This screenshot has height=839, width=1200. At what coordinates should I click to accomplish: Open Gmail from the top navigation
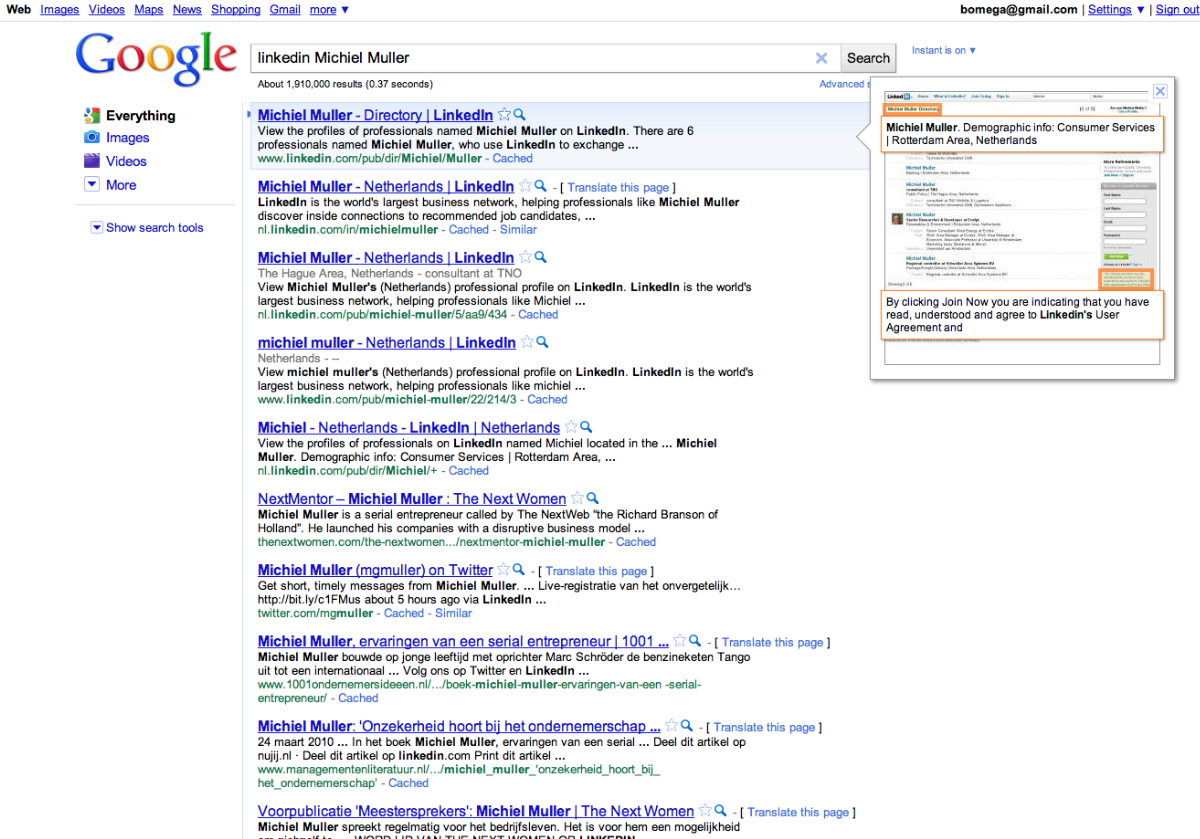(285, 9)
